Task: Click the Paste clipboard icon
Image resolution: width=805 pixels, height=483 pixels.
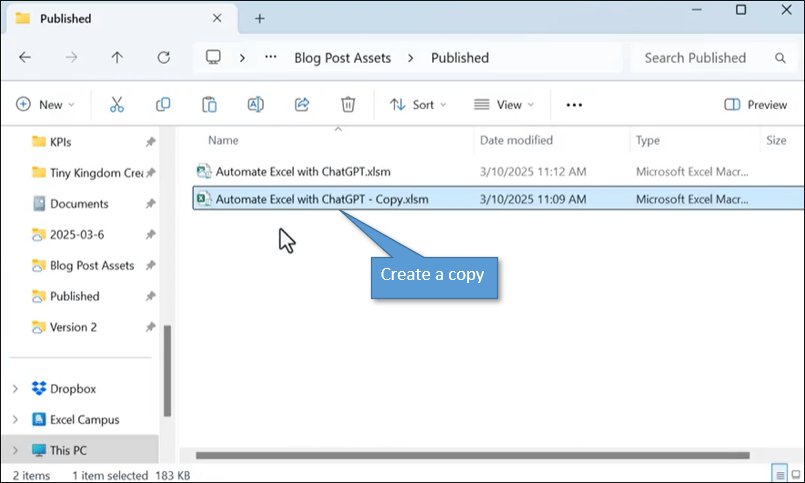Action: (209, 104)
